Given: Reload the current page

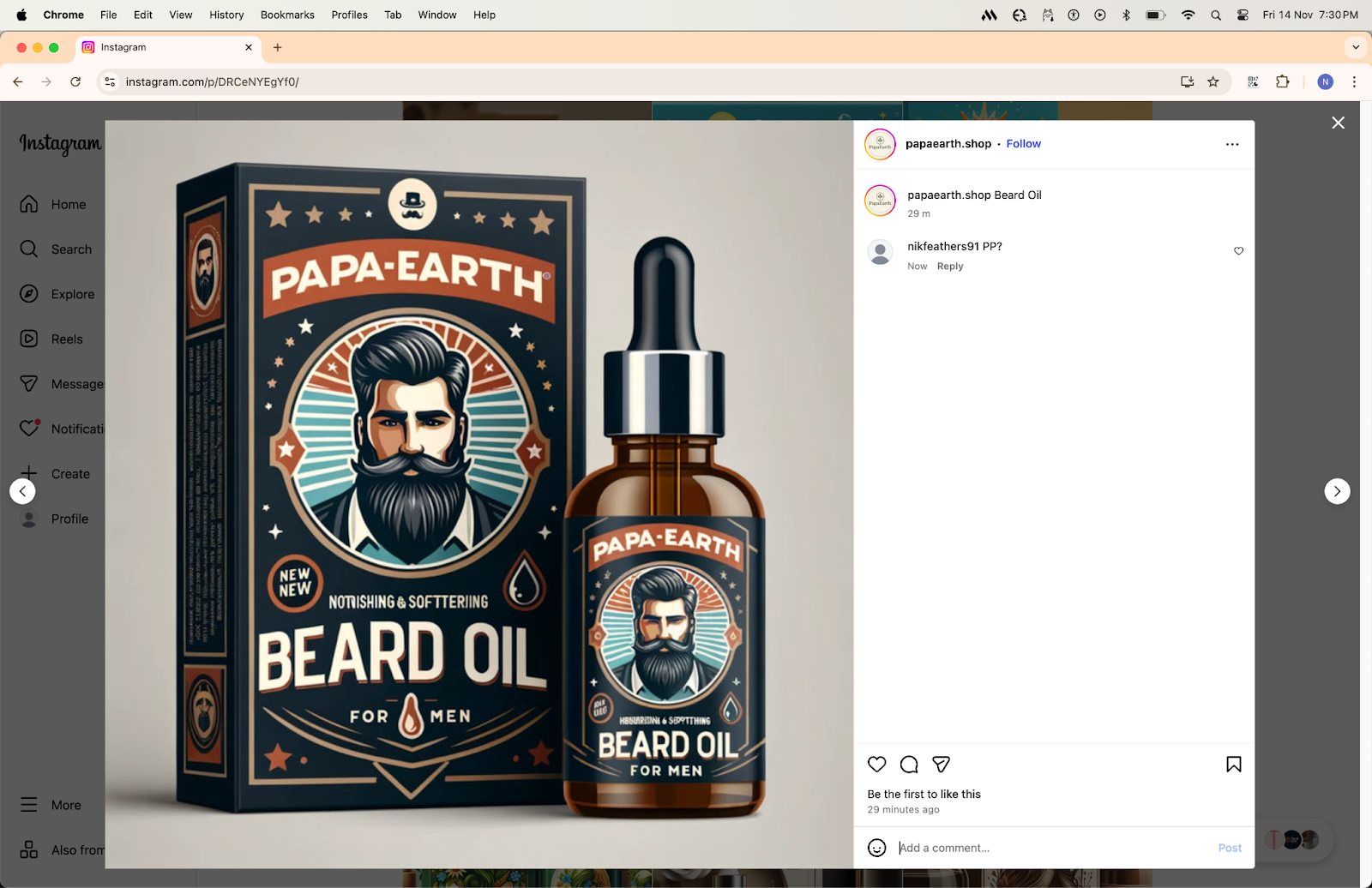Looking at the screenshot, I should tap(75, 81).
